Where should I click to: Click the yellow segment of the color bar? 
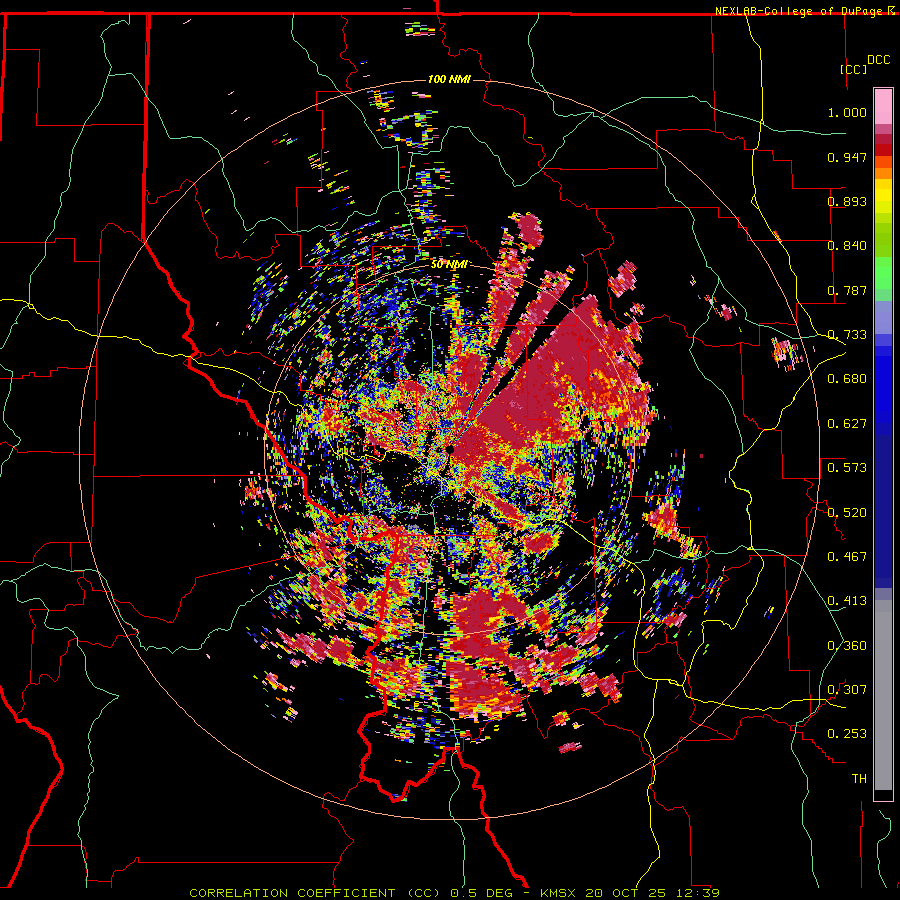click(x=883, y=196)
